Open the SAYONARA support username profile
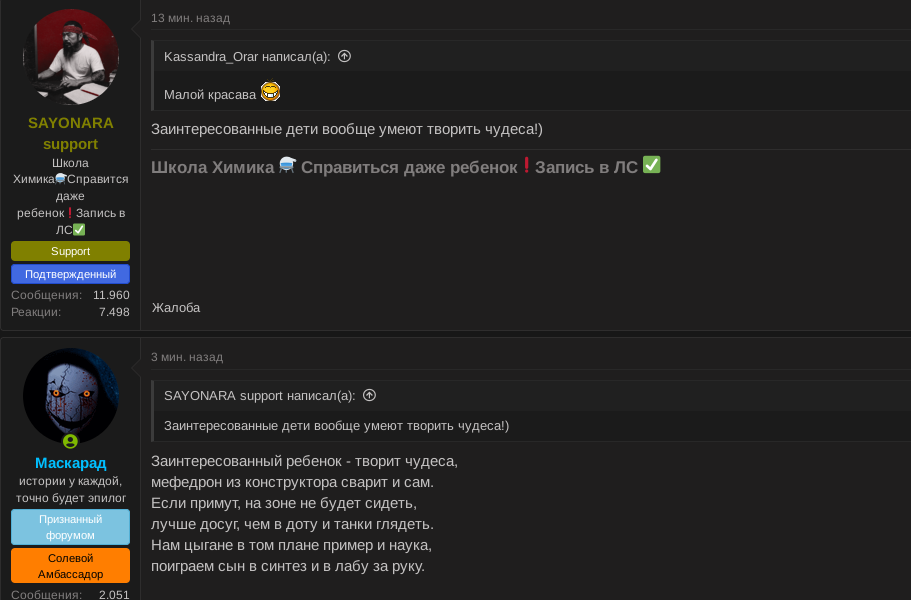Viewport: 911px width, 600px height. point(71,133)
